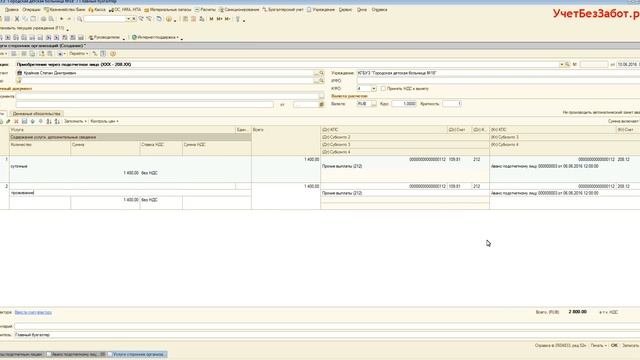The height and width of the screenshot is (360, 640).
Task: Open the Сервис menu
Action: tap(345, 9)
